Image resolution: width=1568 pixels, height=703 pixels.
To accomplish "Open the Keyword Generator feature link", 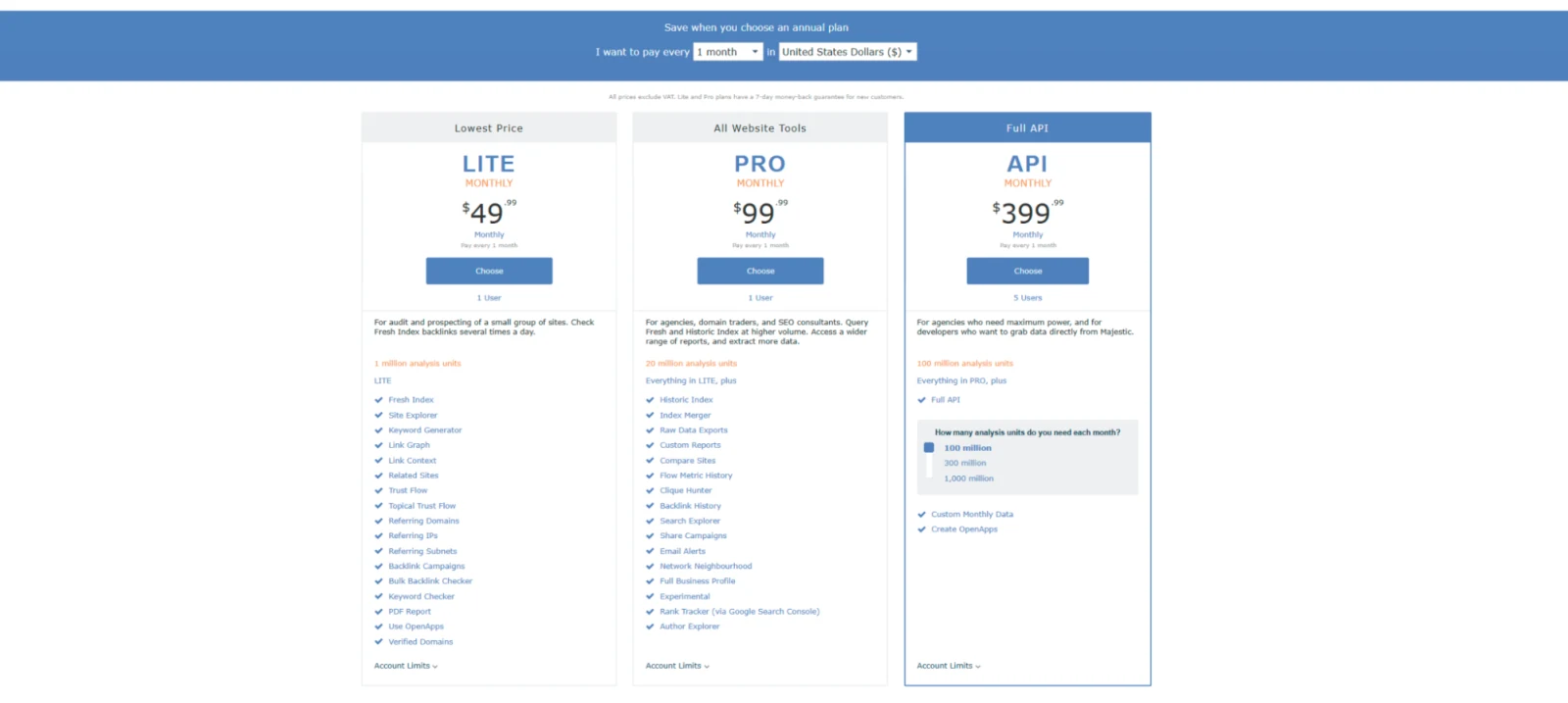I will pyautogui.click(x=424, y=430).
